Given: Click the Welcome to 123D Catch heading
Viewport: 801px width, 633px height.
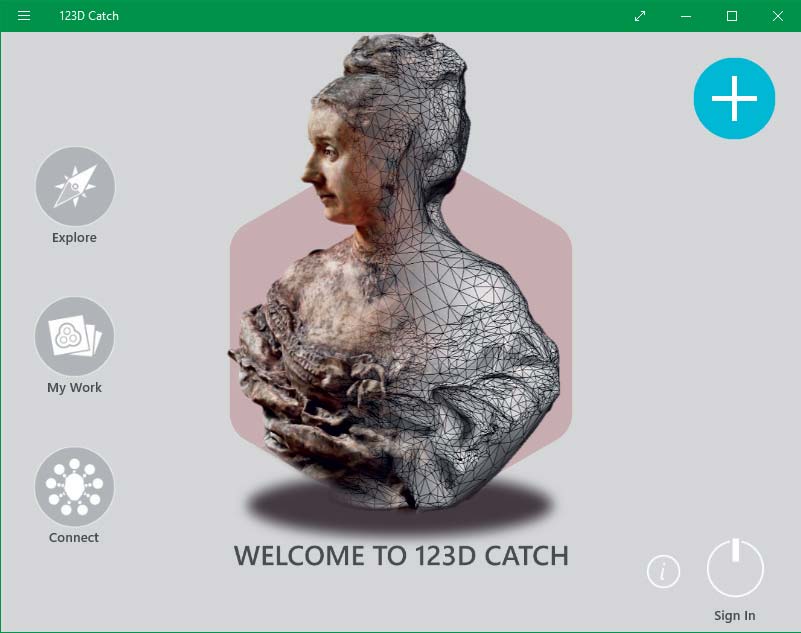Looking at the screenshot, I should [401, 556].
